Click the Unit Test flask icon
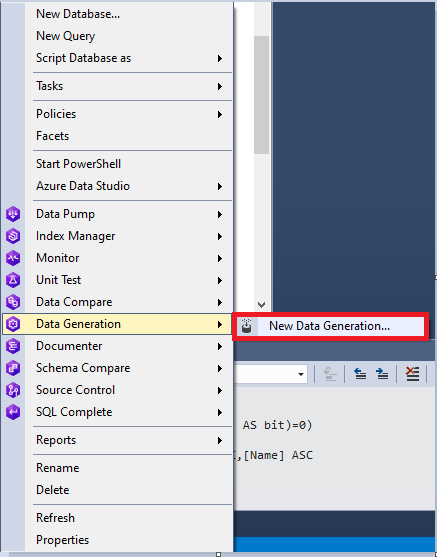The height and width of the screenshot is (557, 437). pyautogui.click(x=13, y=280)
